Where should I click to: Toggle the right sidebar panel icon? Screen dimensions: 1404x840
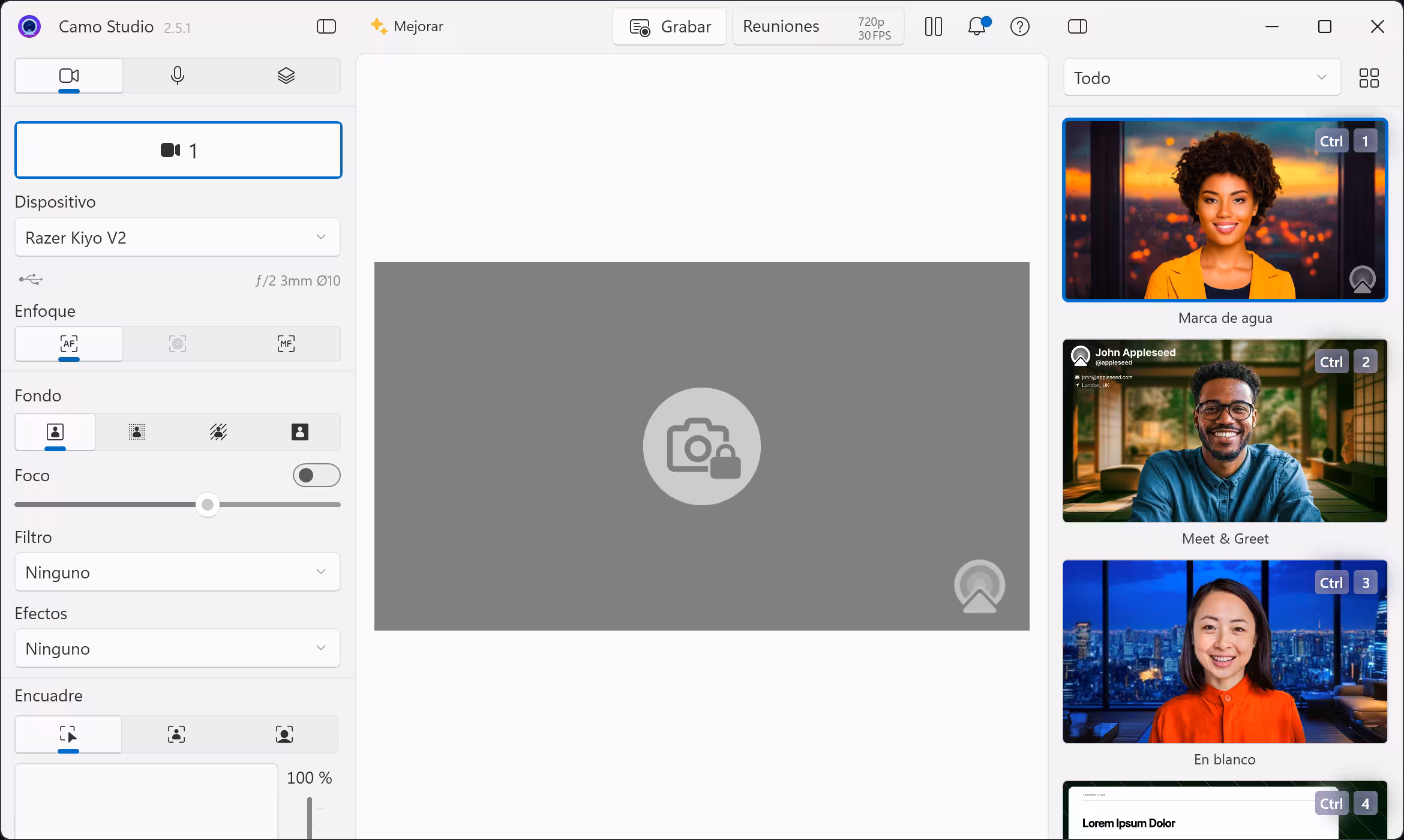click(1077, 26)
